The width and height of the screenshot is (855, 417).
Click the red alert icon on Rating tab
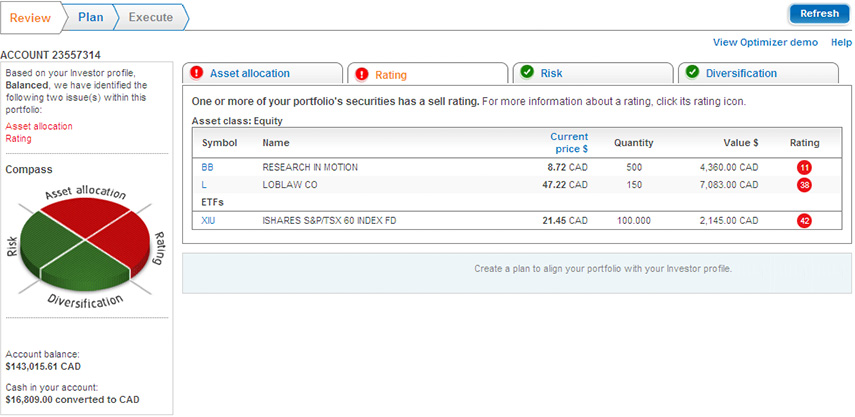(x=362, y=74)
